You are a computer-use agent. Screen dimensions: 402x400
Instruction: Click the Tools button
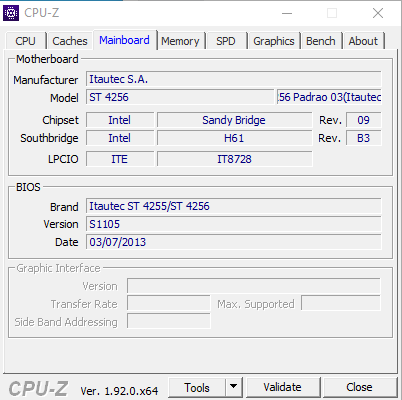(197, 387)
